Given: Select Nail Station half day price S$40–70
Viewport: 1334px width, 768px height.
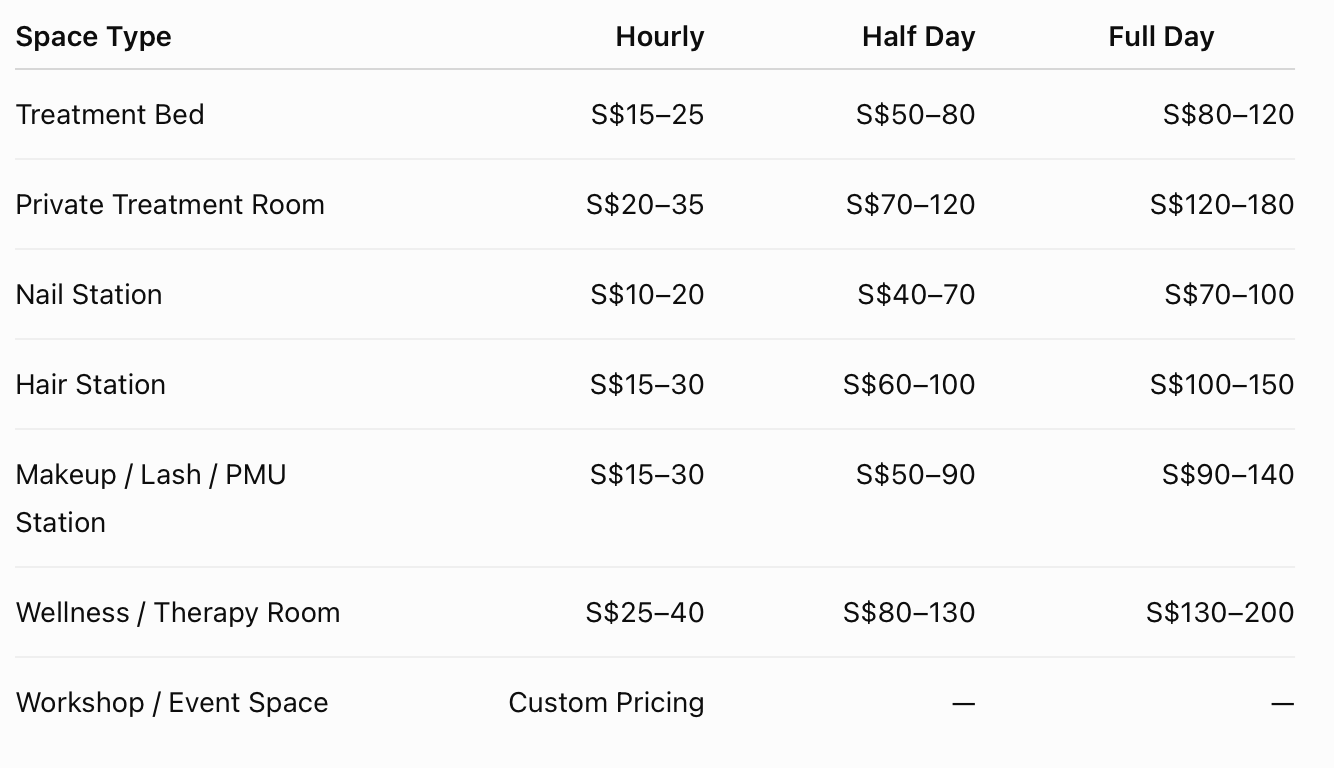Looking at the screenshot, I should (x=916, y=294).
